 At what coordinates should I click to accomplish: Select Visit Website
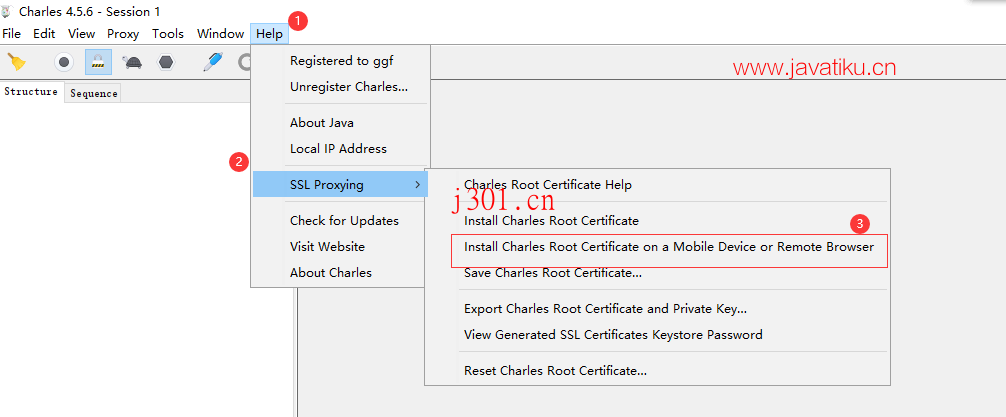(x=341, y=246)
